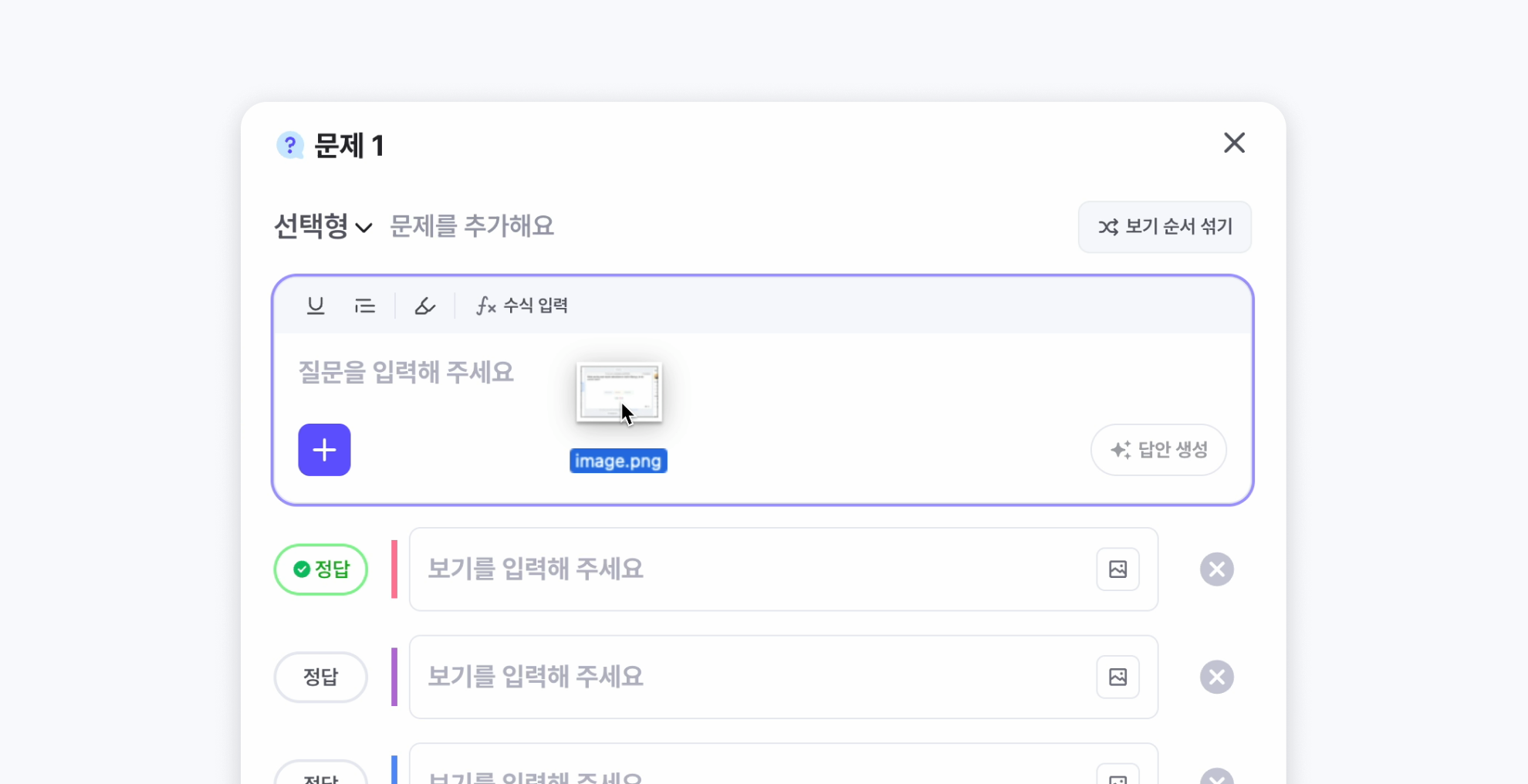The height and width of the screenshot is (784, 1528).
Task: Close the 문제 1 dialog
Action: pyautogui.click(x=1234, y=143)
